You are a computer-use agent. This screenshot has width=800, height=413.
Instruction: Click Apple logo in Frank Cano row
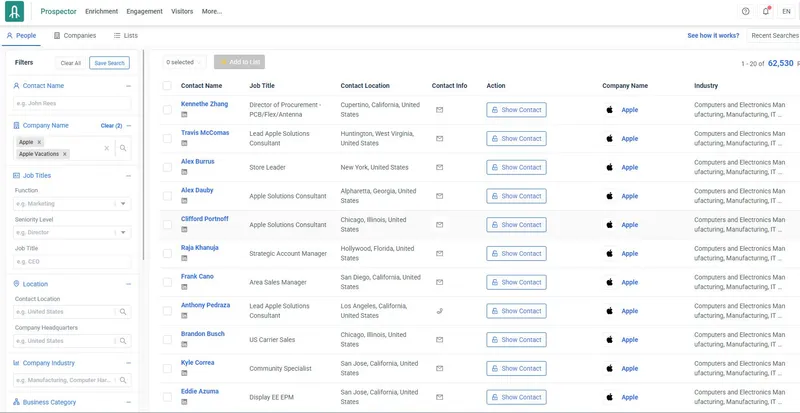(609, 282)
